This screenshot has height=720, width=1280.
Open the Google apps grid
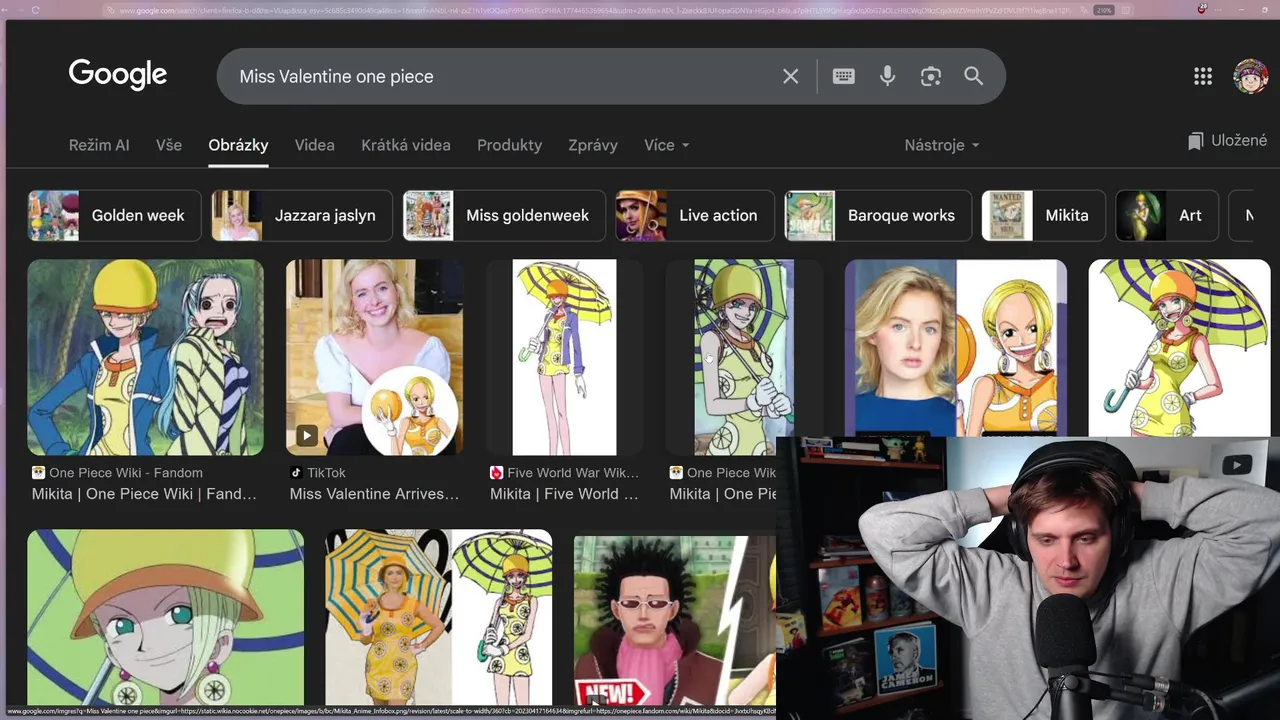pos(1203,76)
